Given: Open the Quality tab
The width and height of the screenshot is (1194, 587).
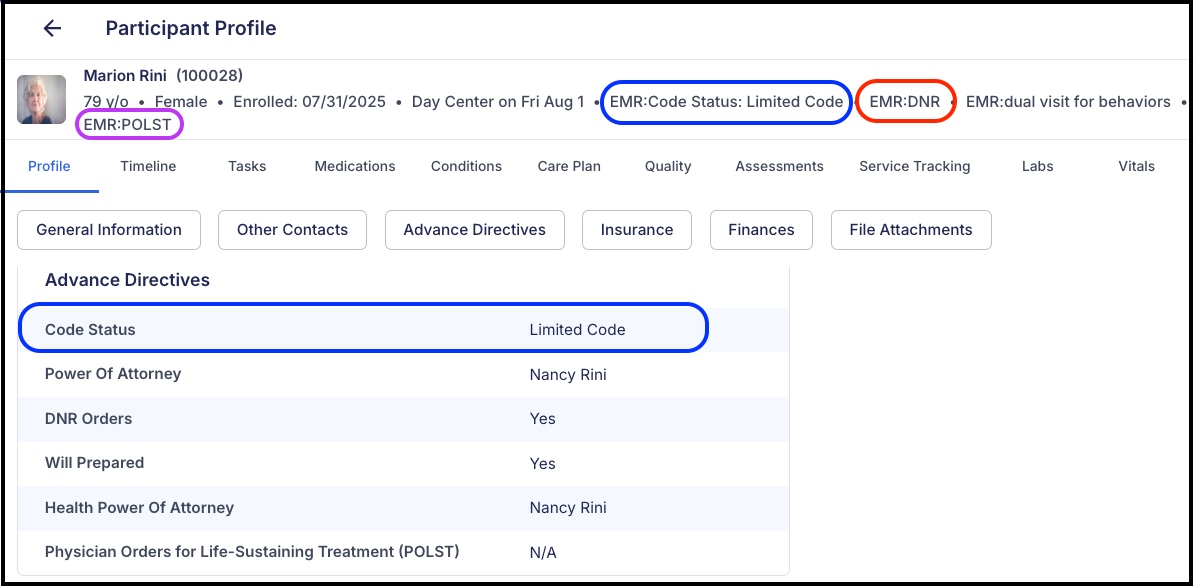Looking at the screenshot, I should click(x=668, y=166).
